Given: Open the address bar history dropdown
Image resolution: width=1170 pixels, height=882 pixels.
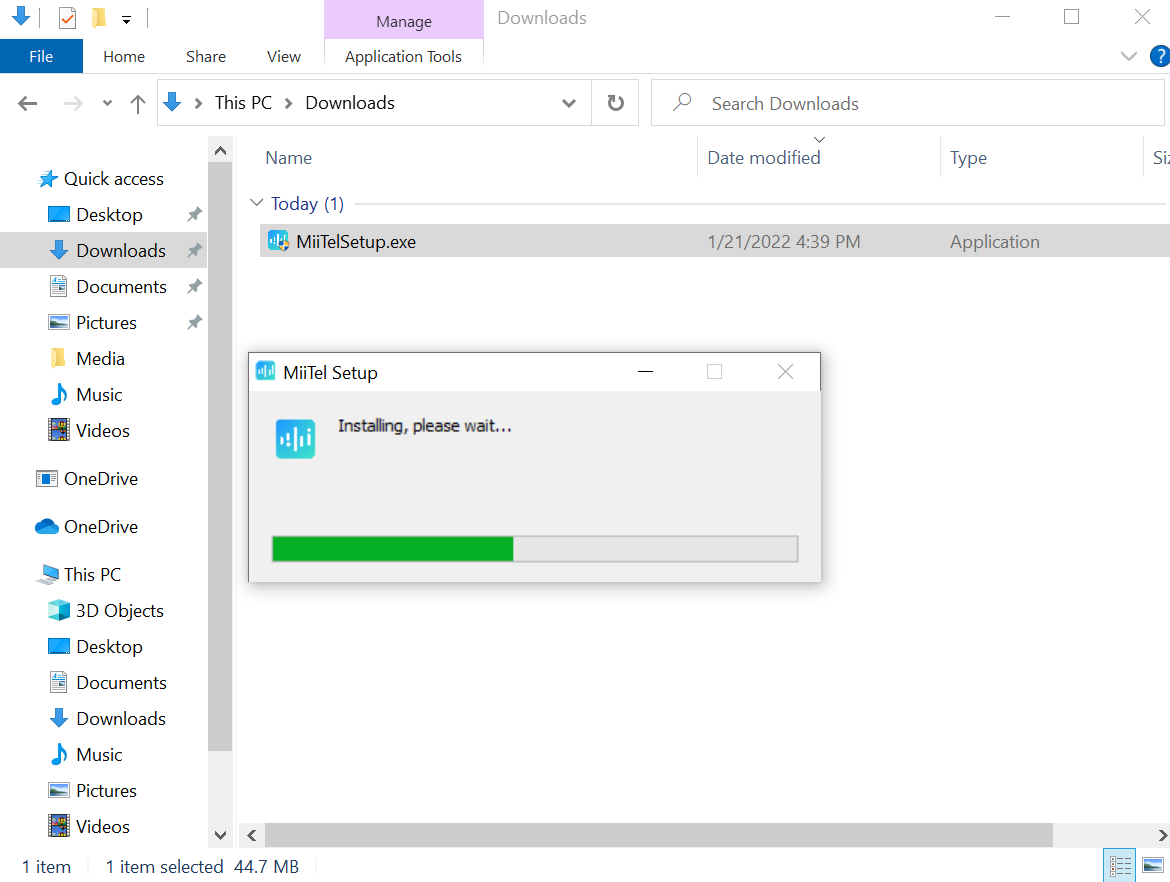Looking at the screenshot, I should click(569, 103).
